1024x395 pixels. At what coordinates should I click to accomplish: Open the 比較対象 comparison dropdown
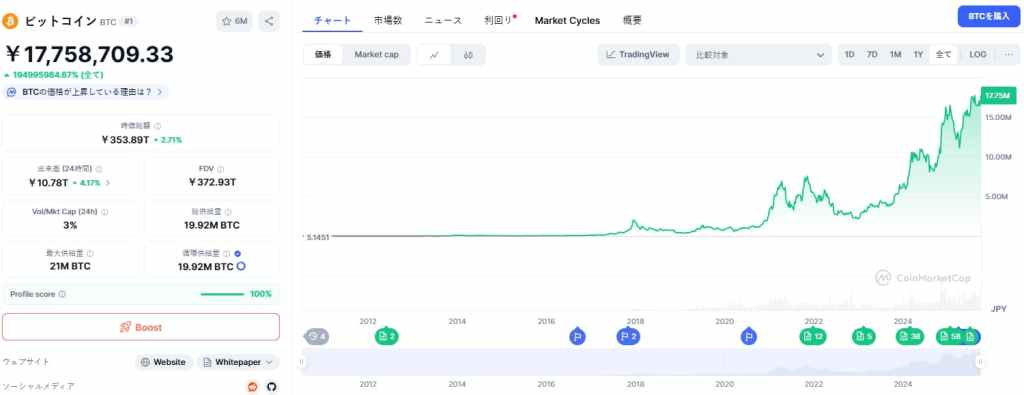(x=759, y=55)
